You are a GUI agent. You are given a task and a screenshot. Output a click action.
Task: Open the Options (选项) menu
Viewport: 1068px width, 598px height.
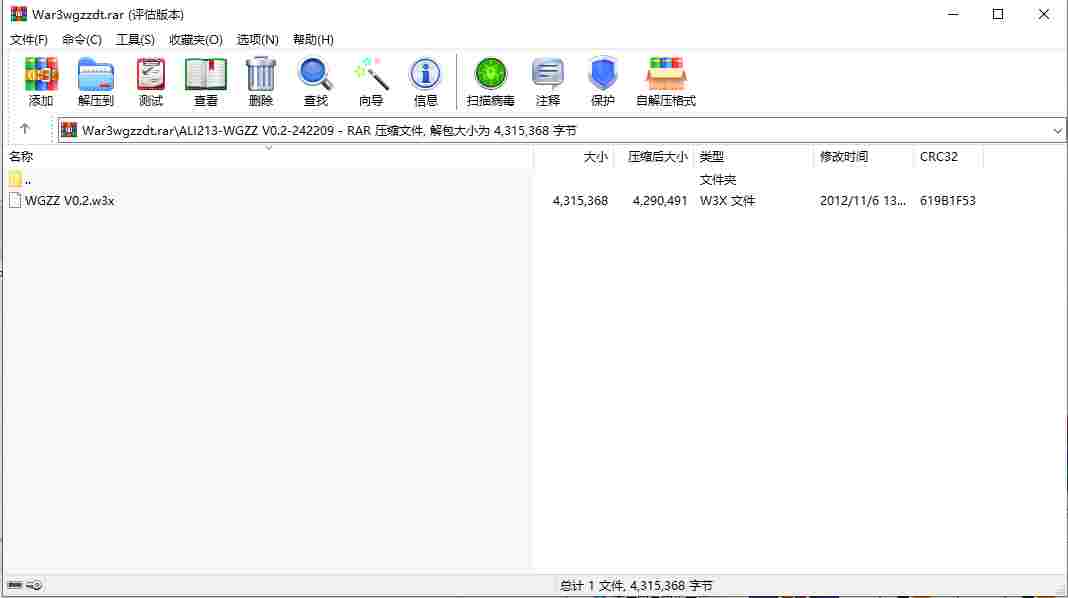click(x=257, y=40)
